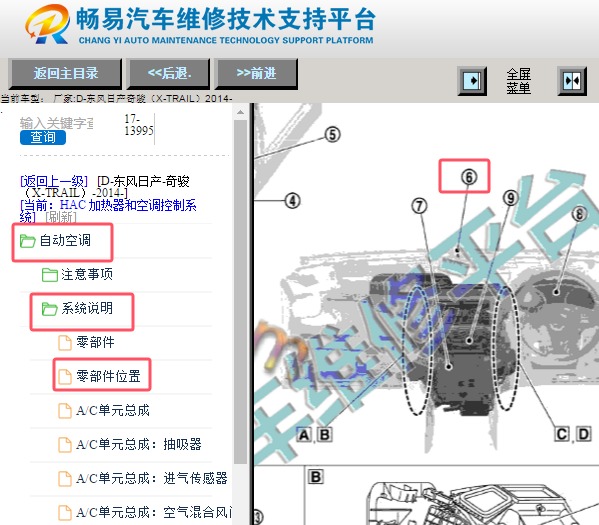The width and height of the screenshot is (599, 525).
Task: Click the boxed letter A label
Action: 304,435
